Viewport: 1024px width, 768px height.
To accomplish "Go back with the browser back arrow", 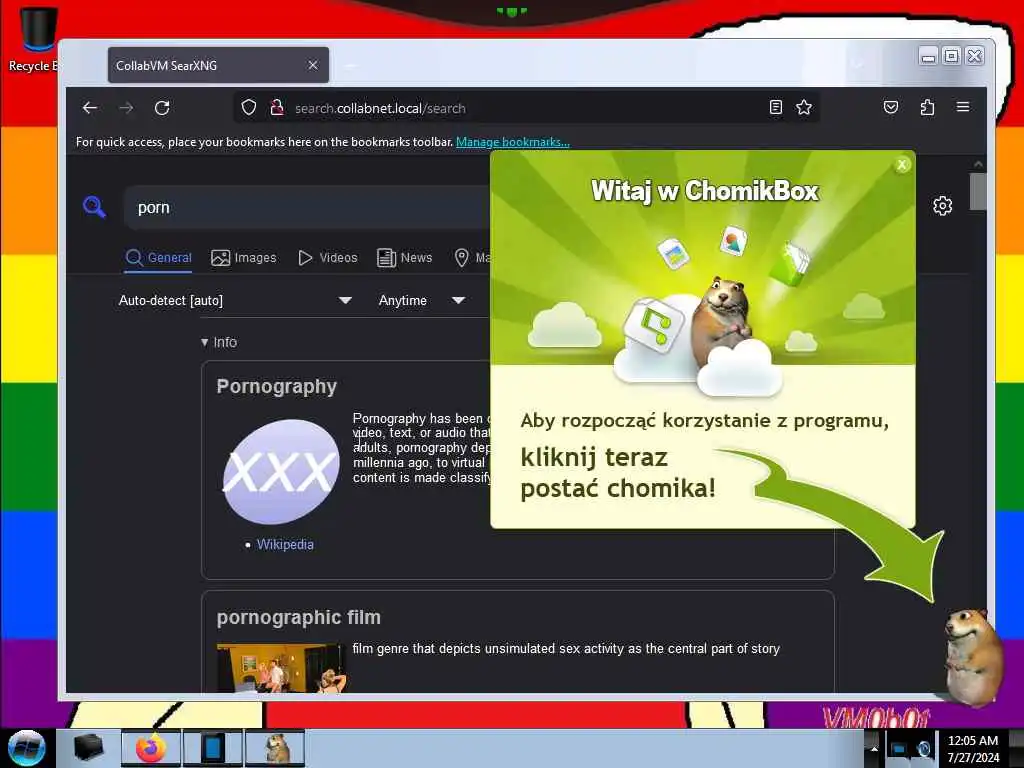I will (x=90, y=108).
